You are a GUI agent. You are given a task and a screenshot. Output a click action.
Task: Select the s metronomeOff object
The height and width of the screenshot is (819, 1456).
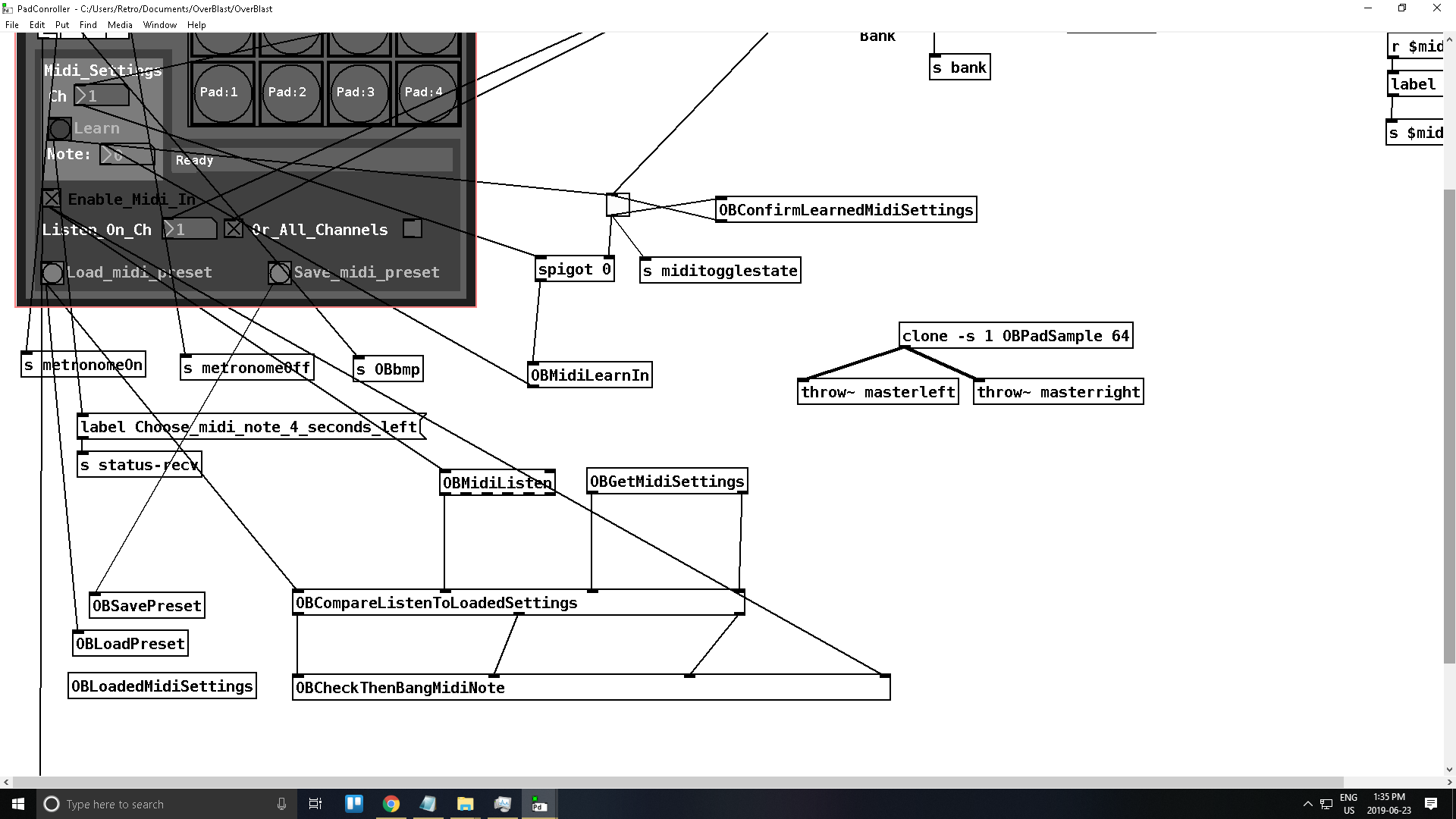point(247,368)
